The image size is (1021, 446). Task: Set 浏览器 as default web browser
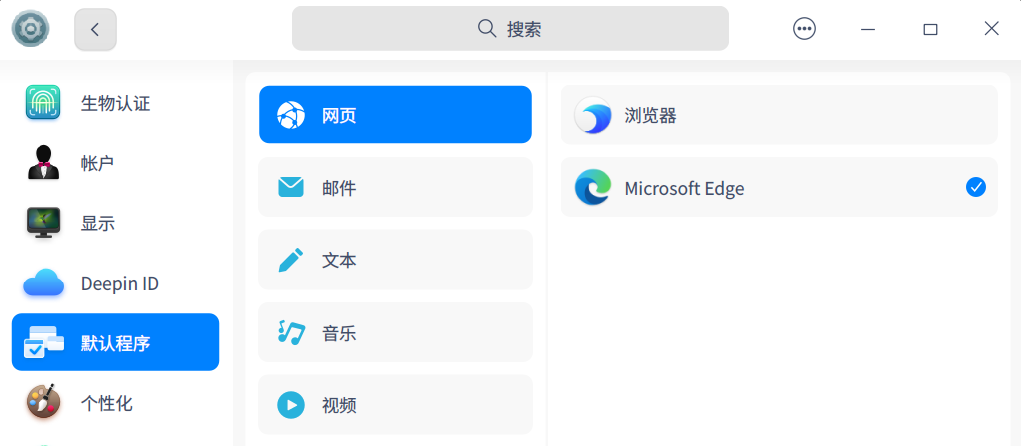coord(779,115)
